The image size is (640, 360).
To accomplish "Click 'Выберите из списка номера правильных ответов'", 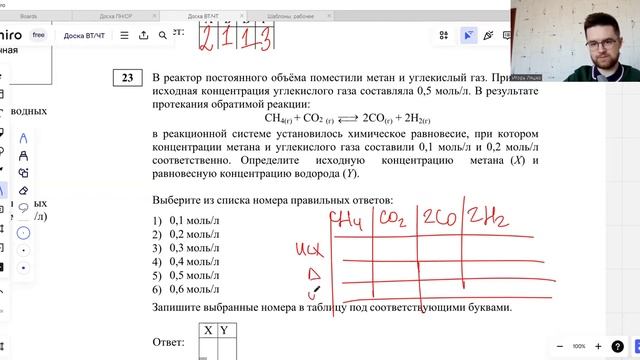I will [273, 200].
